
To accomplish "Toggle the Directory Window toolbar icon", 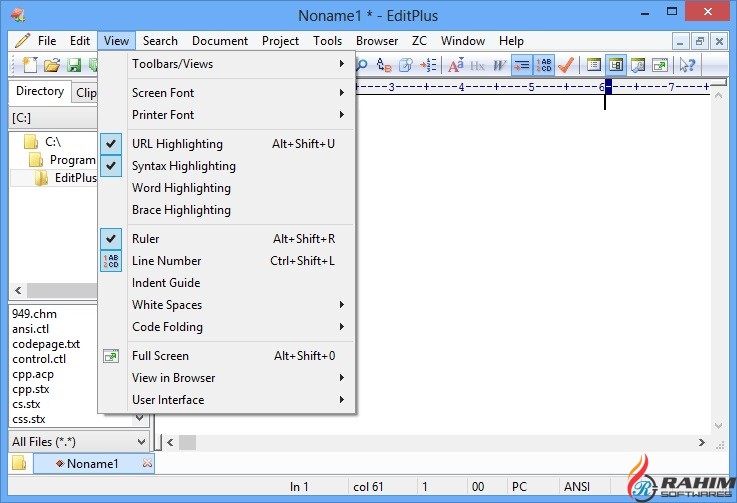I will (616, 65).
